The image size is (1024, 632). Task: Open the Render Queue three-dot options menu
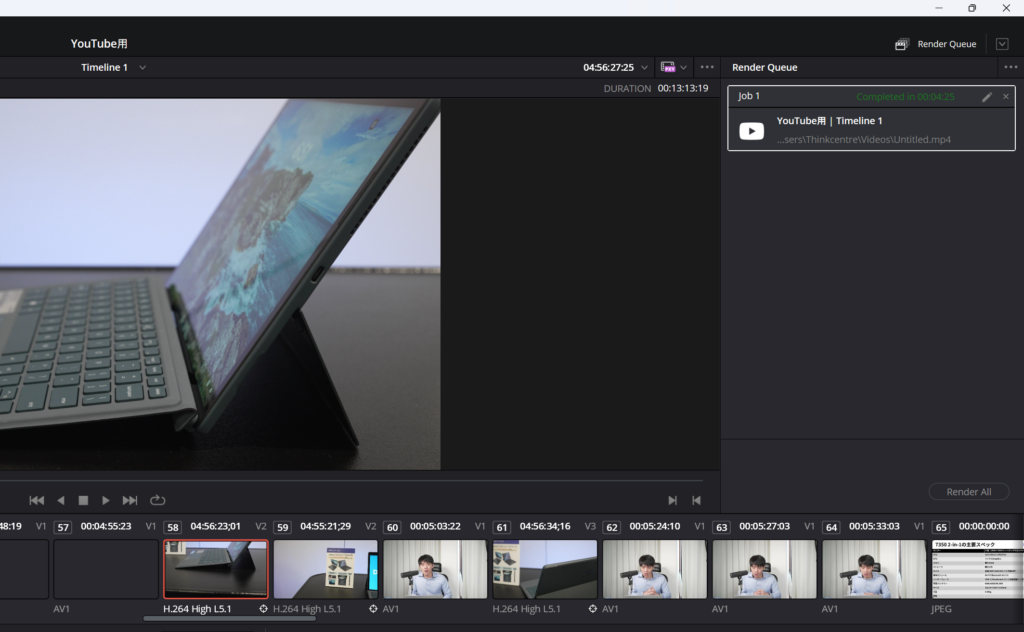tap(1010, 67)
